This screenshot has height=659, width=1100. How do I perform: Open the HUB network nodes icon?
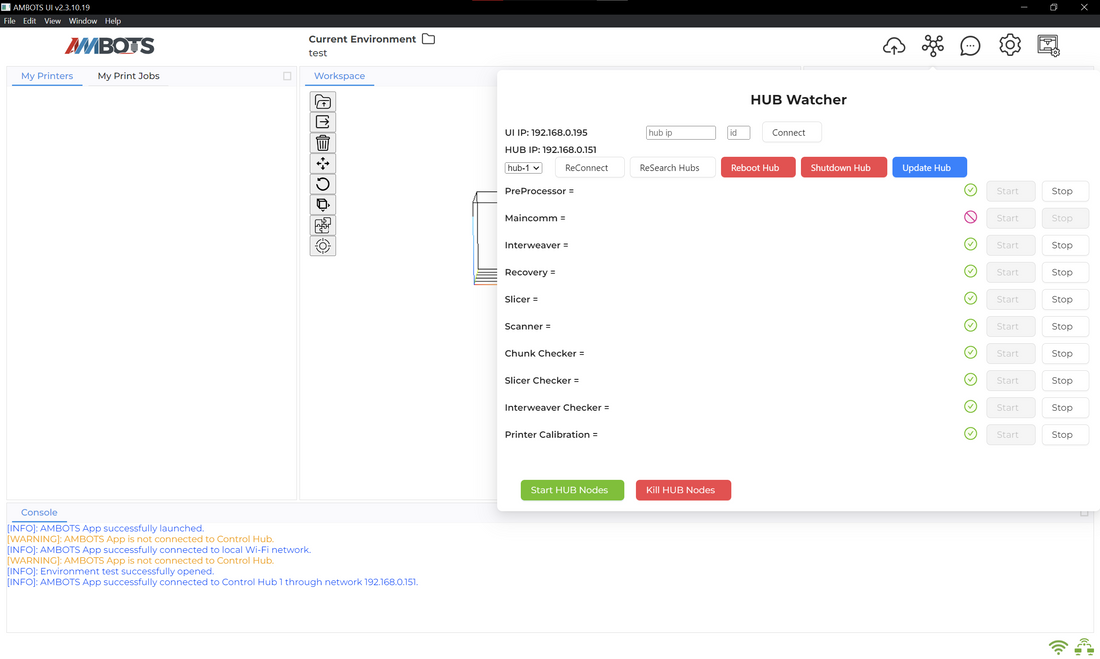pyautogui.click(x=933, y=46)
